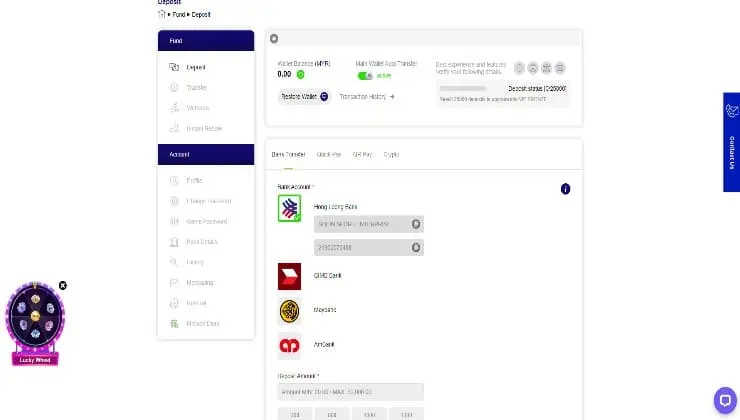Open Deposit in the Fund sidebar
Viewport: 740px width, 420px height.
[x=195, y=67]
